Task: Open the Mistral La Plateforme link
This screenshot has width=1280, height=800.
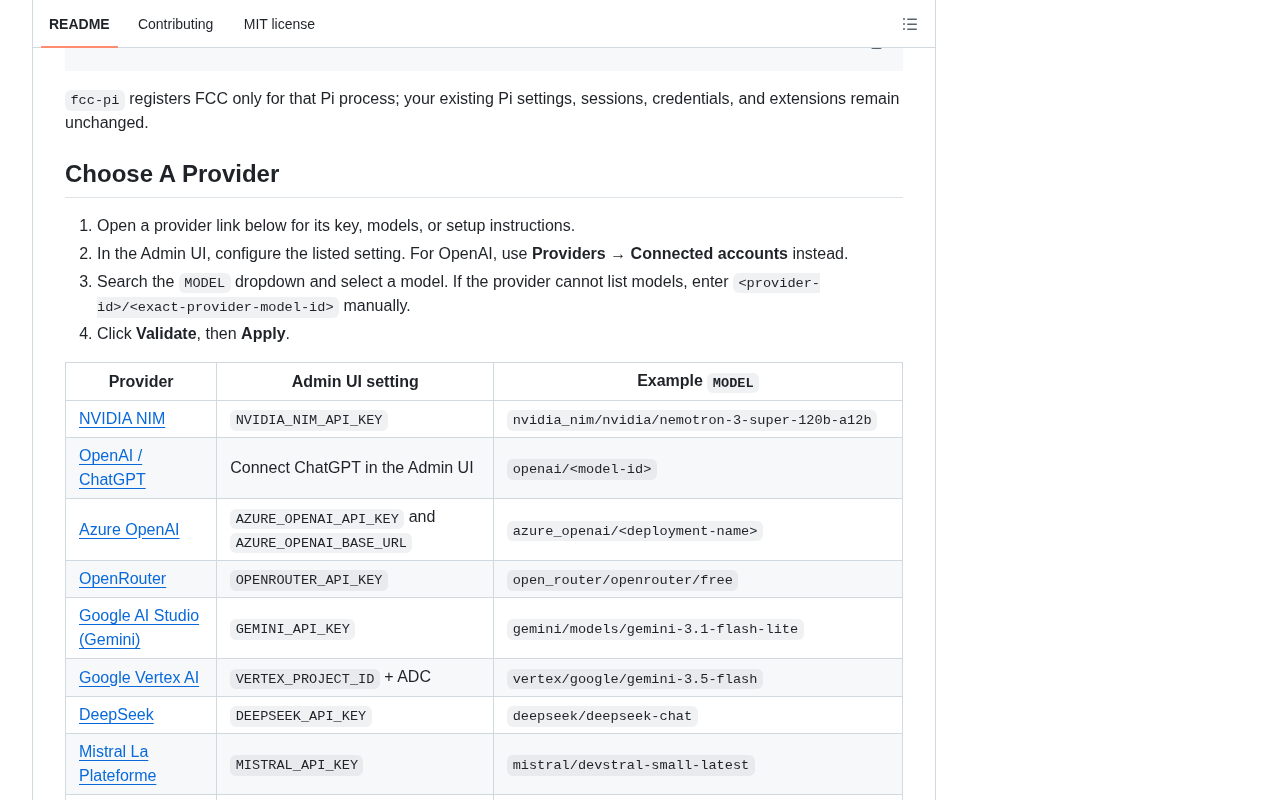Action: pyautogui.click(x=117, y=764)
